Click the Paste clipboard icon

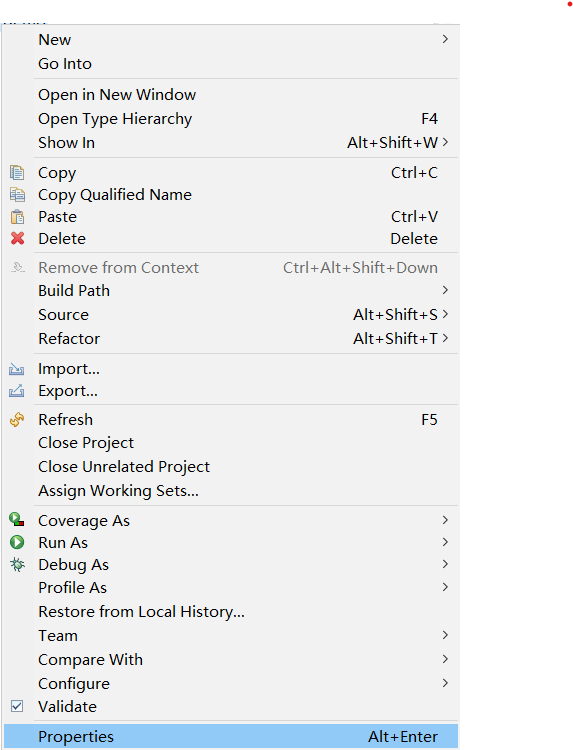tap(17, 217)
